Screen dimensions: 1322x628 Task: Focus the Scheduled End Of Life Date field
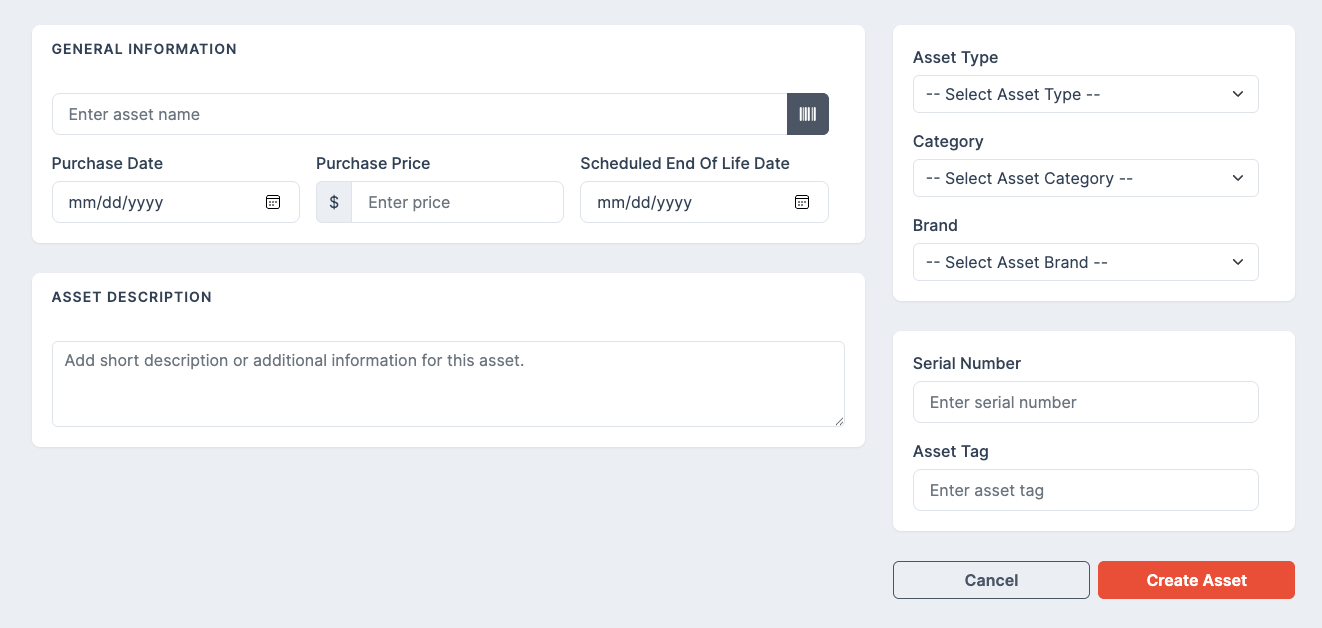coord(704,202)
